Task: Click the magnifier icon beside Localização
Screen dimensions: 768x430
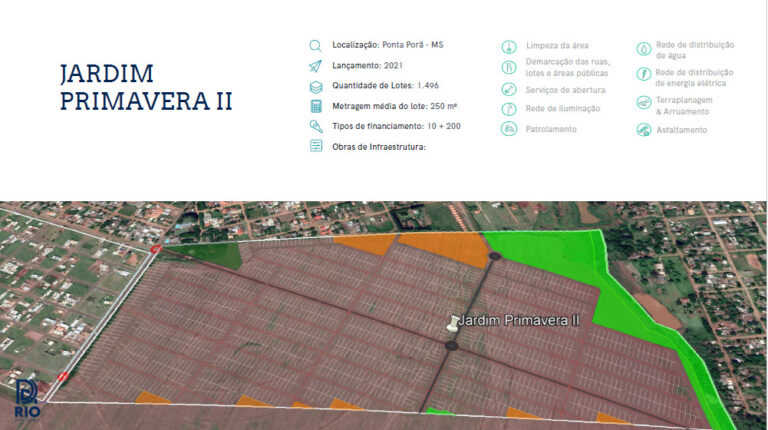Action: pos(316,45)
